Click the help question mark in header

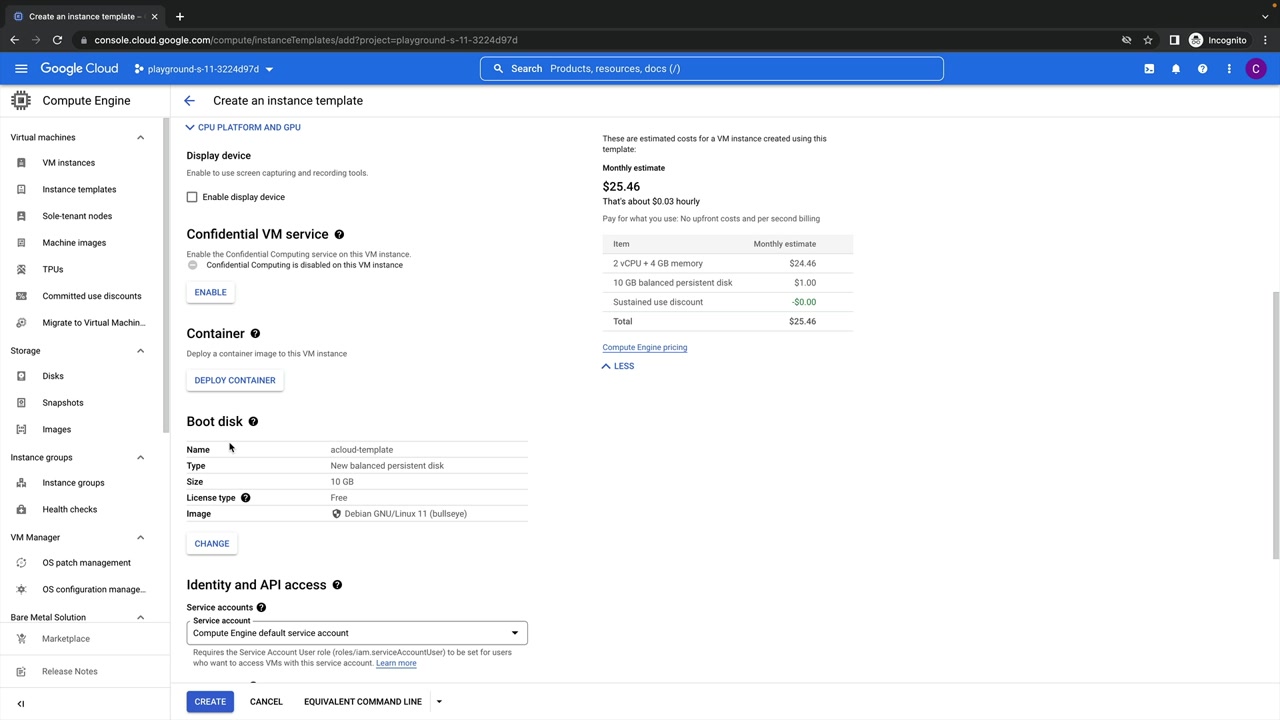click(1202, 69)
